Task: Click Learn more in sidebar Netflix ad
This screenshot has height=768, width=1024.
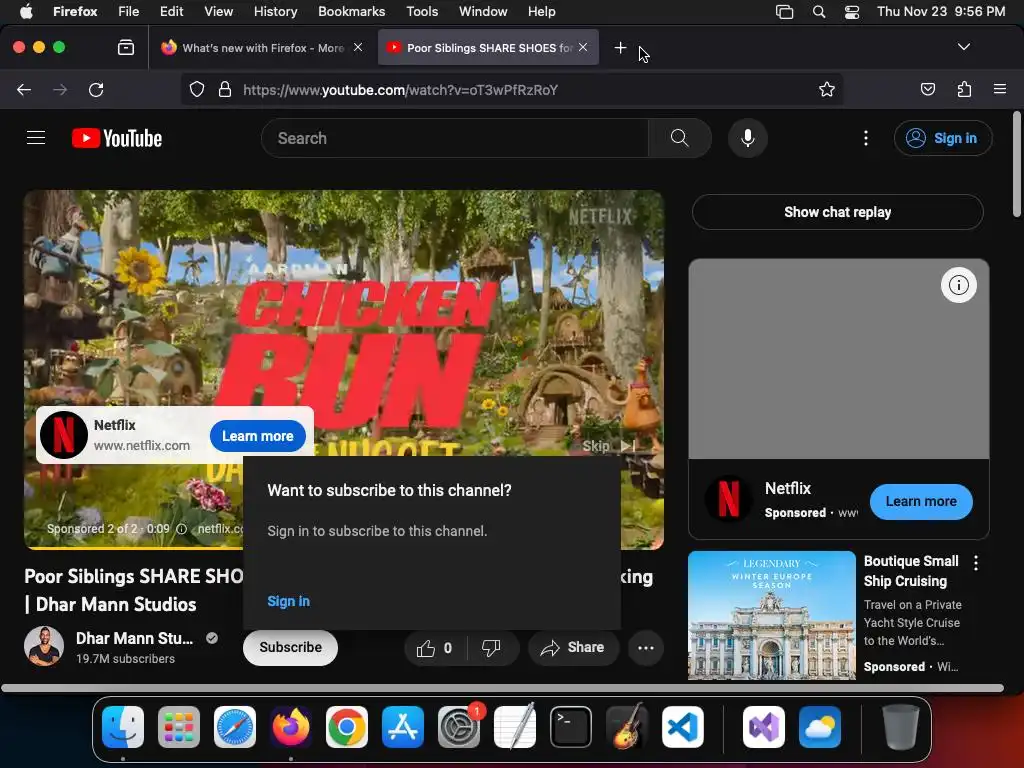Action: [921, 502]
